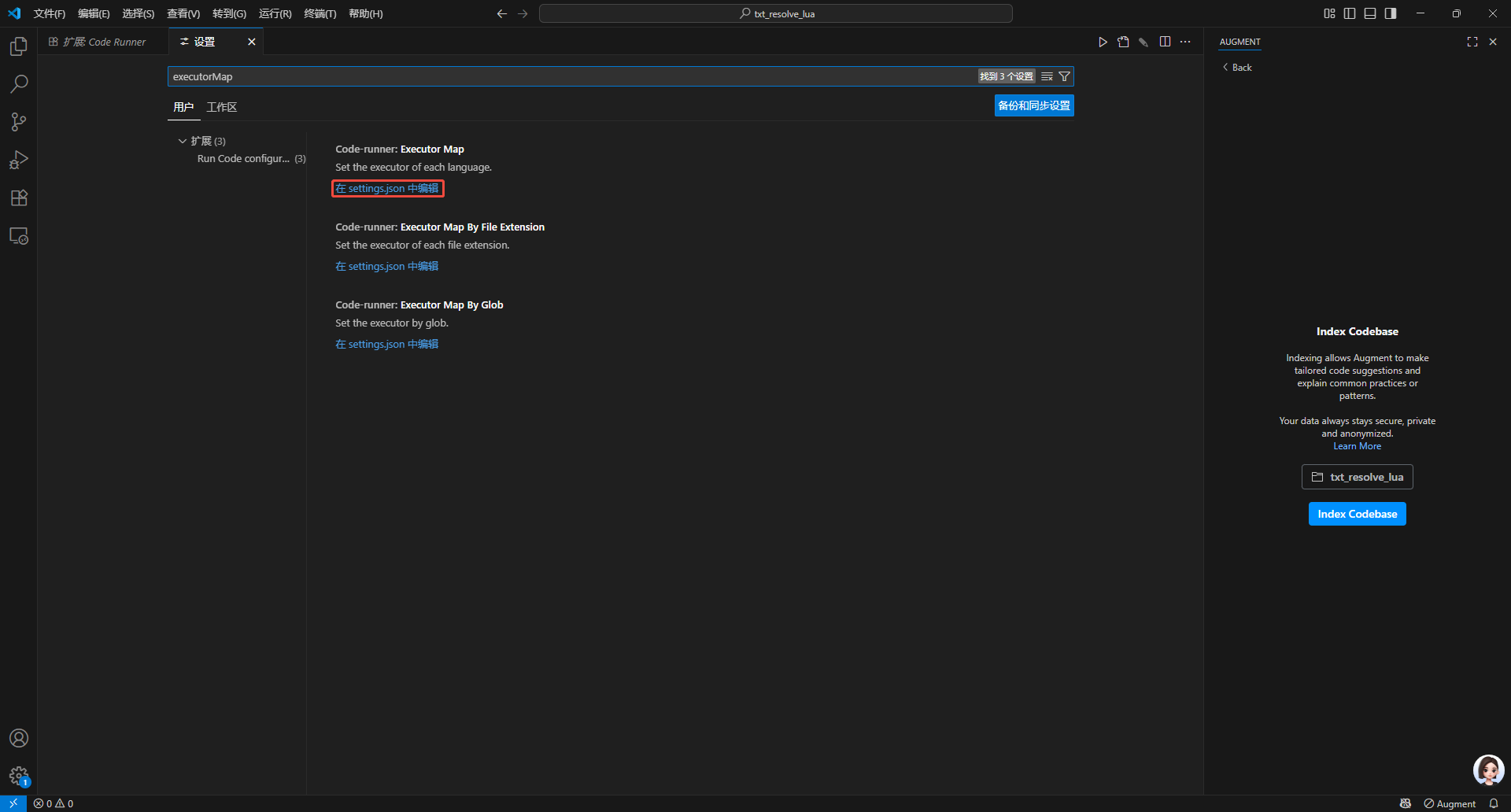Open Learn More link in Augment
This screenshot has width=1511, height=812.
1357,446
